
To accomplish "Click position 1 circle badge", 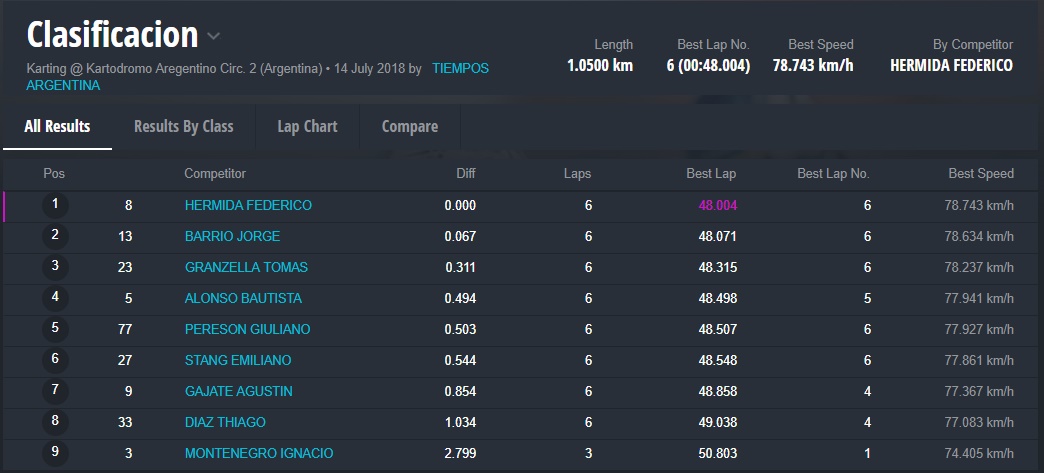I will 55,205.
